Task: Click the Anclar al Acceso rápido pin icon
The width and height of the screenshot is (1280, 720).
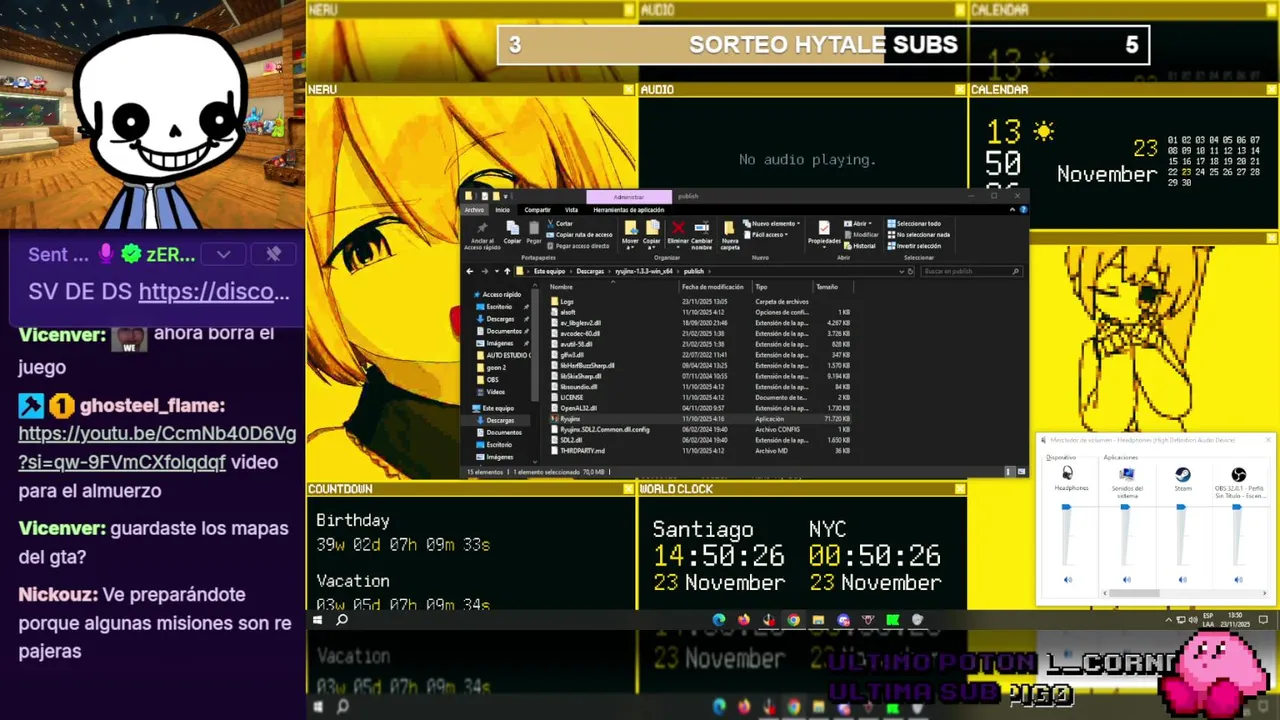Action: pos(482,227)
